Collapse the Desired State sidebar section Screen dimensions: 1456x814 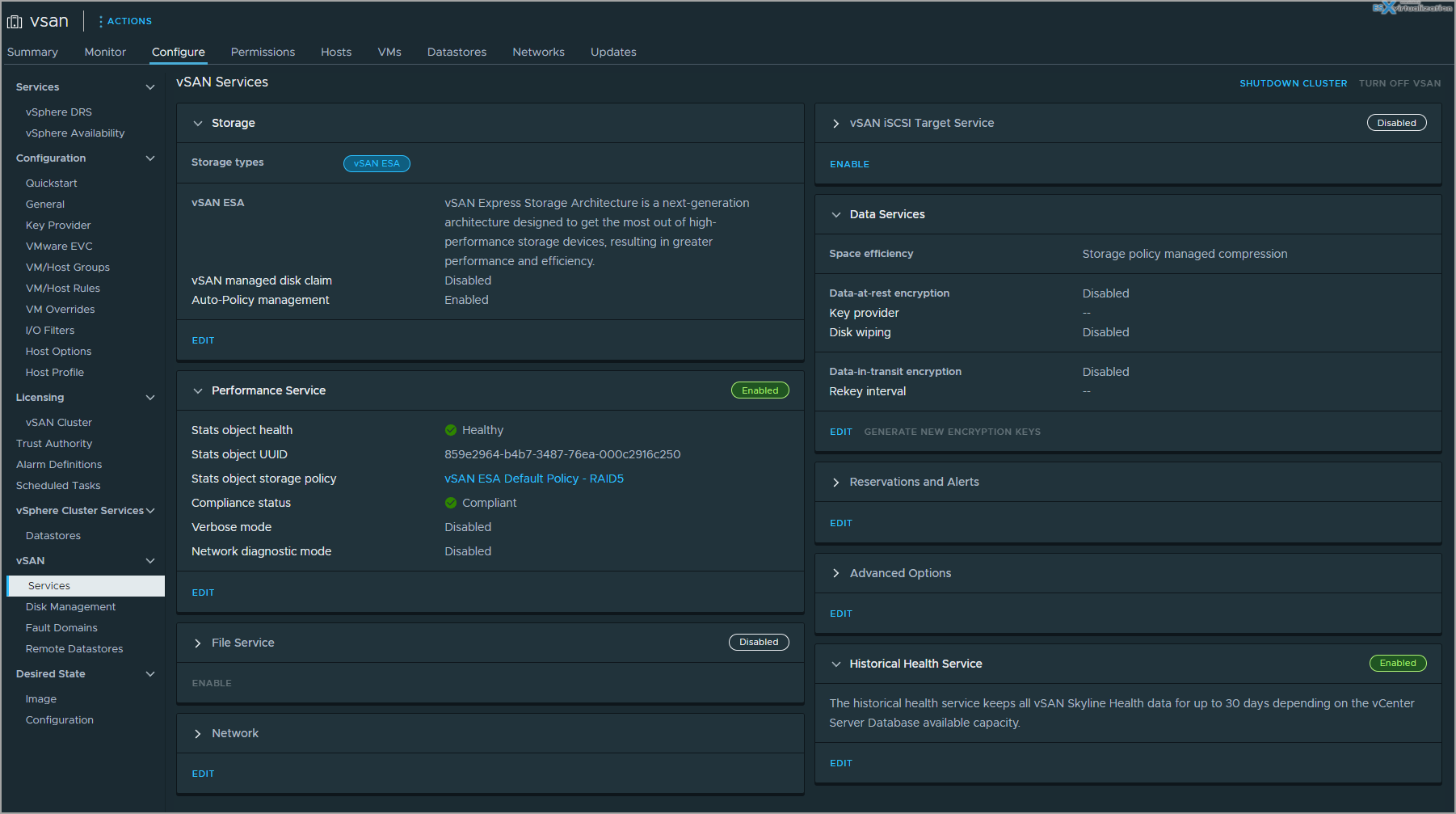tap(150, 674)
